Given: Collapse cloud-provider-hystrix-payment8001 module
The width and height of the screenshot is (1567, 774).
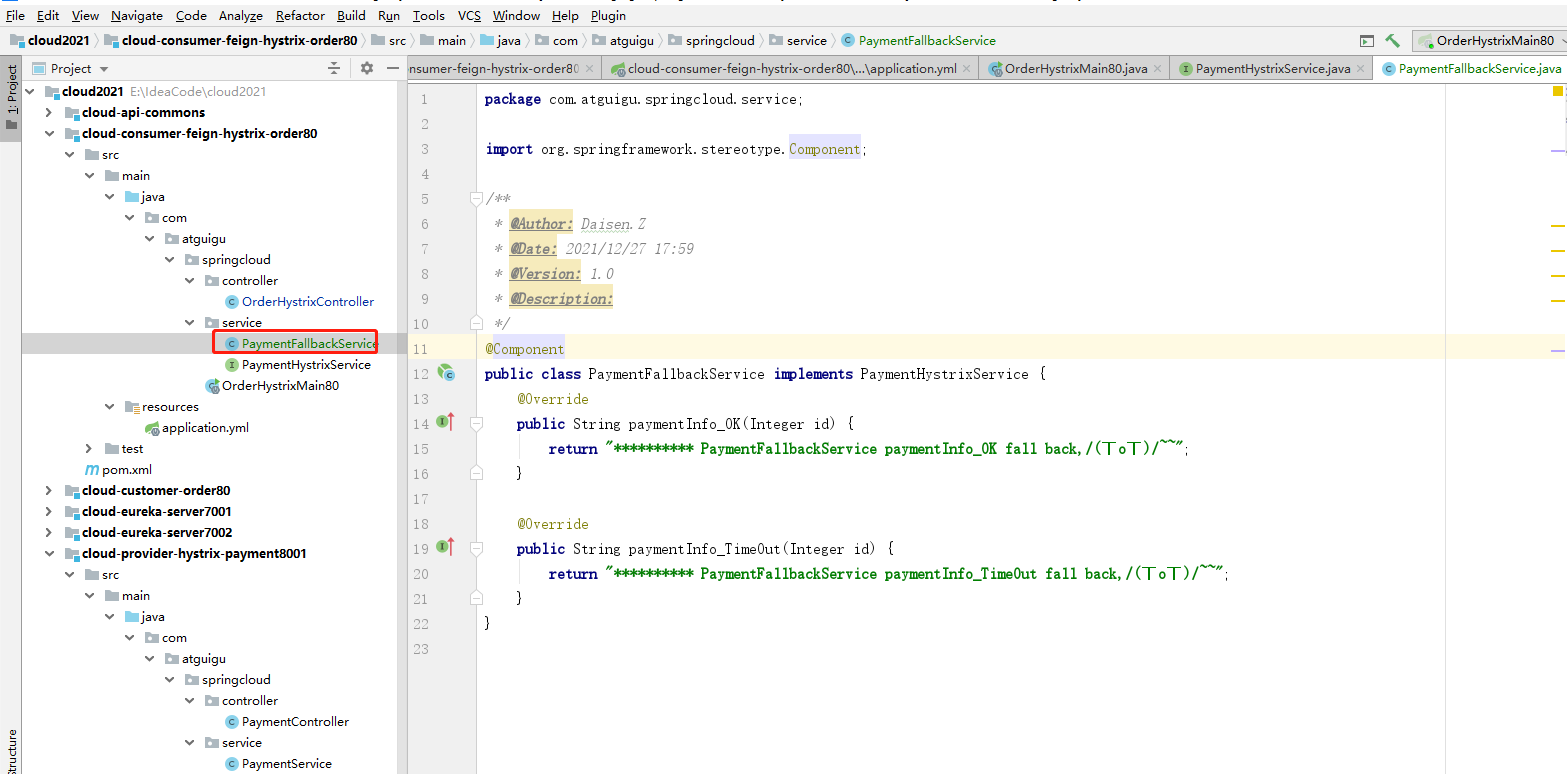Looking at the screenshot, I should pos(48,553).
